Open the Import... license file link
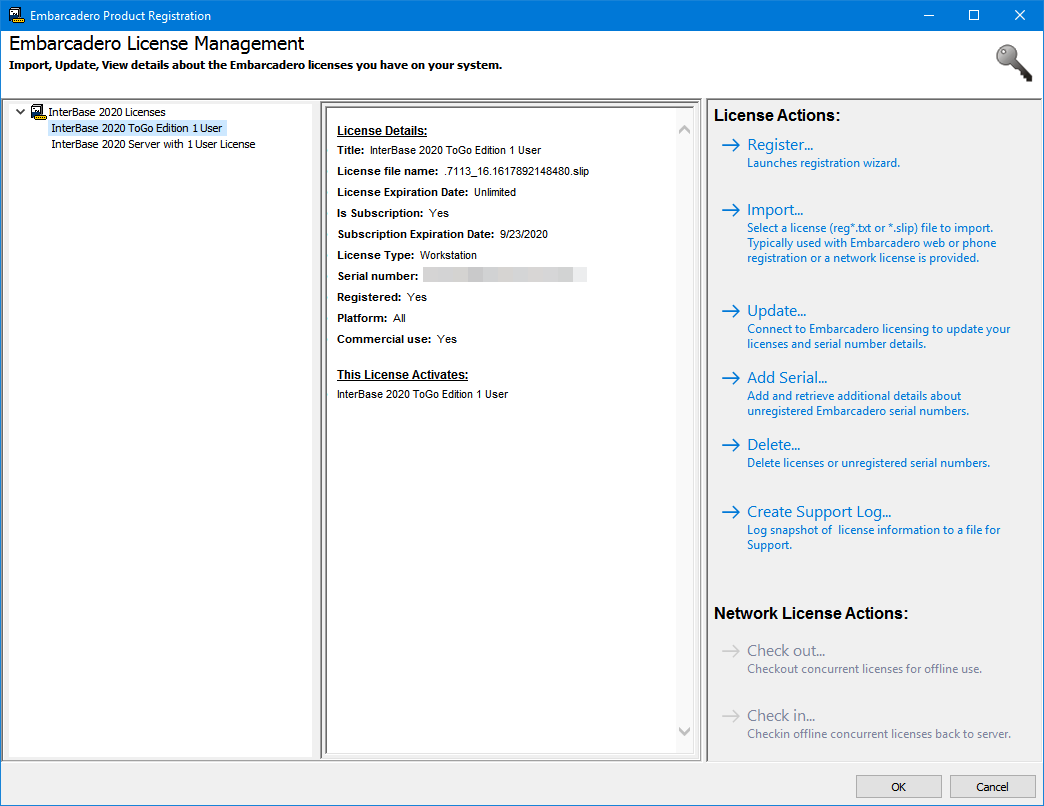This screenshot has height=806, width=1044. [x=775, y=210]
